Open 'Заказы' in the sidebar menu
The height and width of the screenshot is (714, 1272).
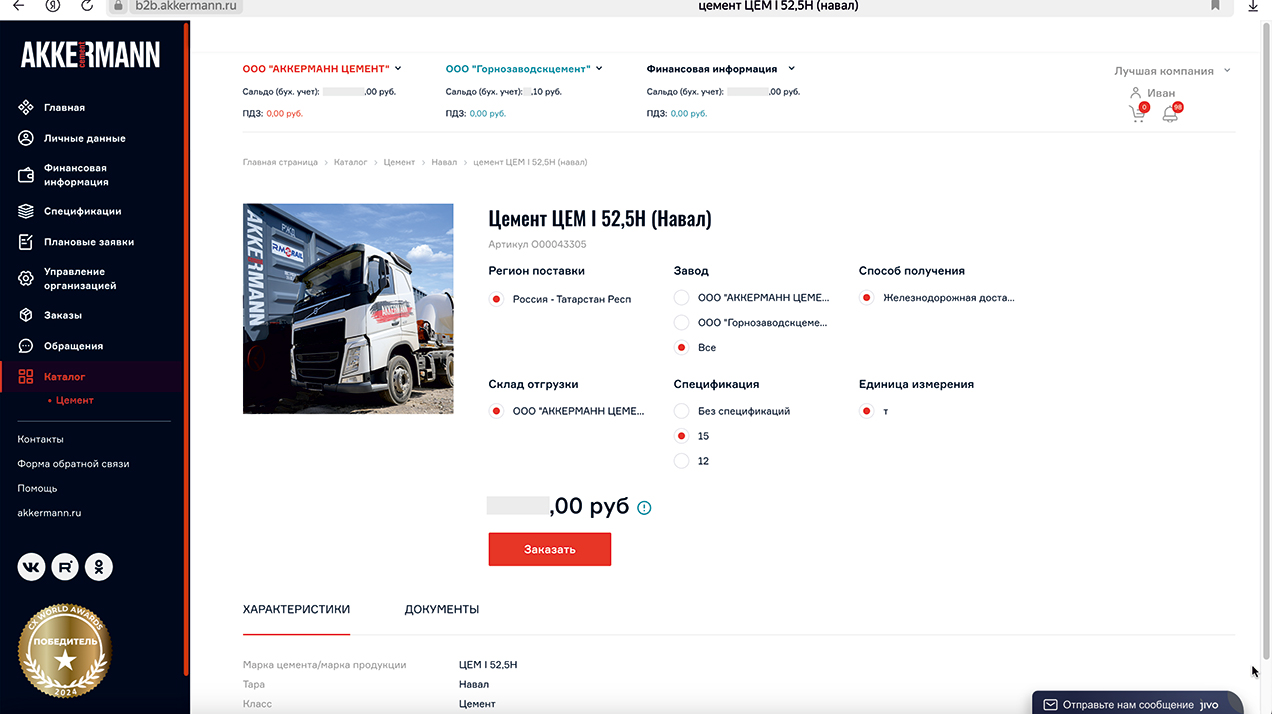62,315
